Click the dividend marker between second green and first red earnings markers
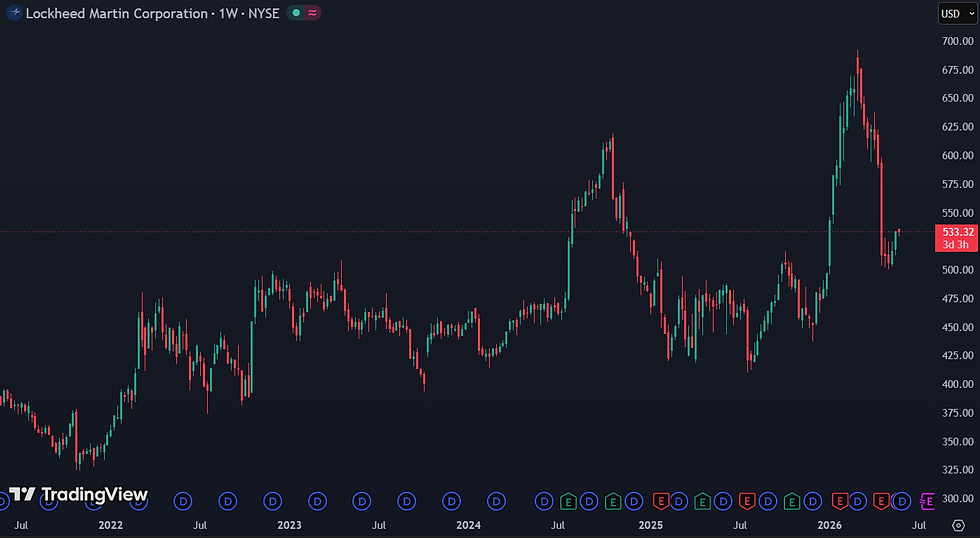 pos(634,501)
